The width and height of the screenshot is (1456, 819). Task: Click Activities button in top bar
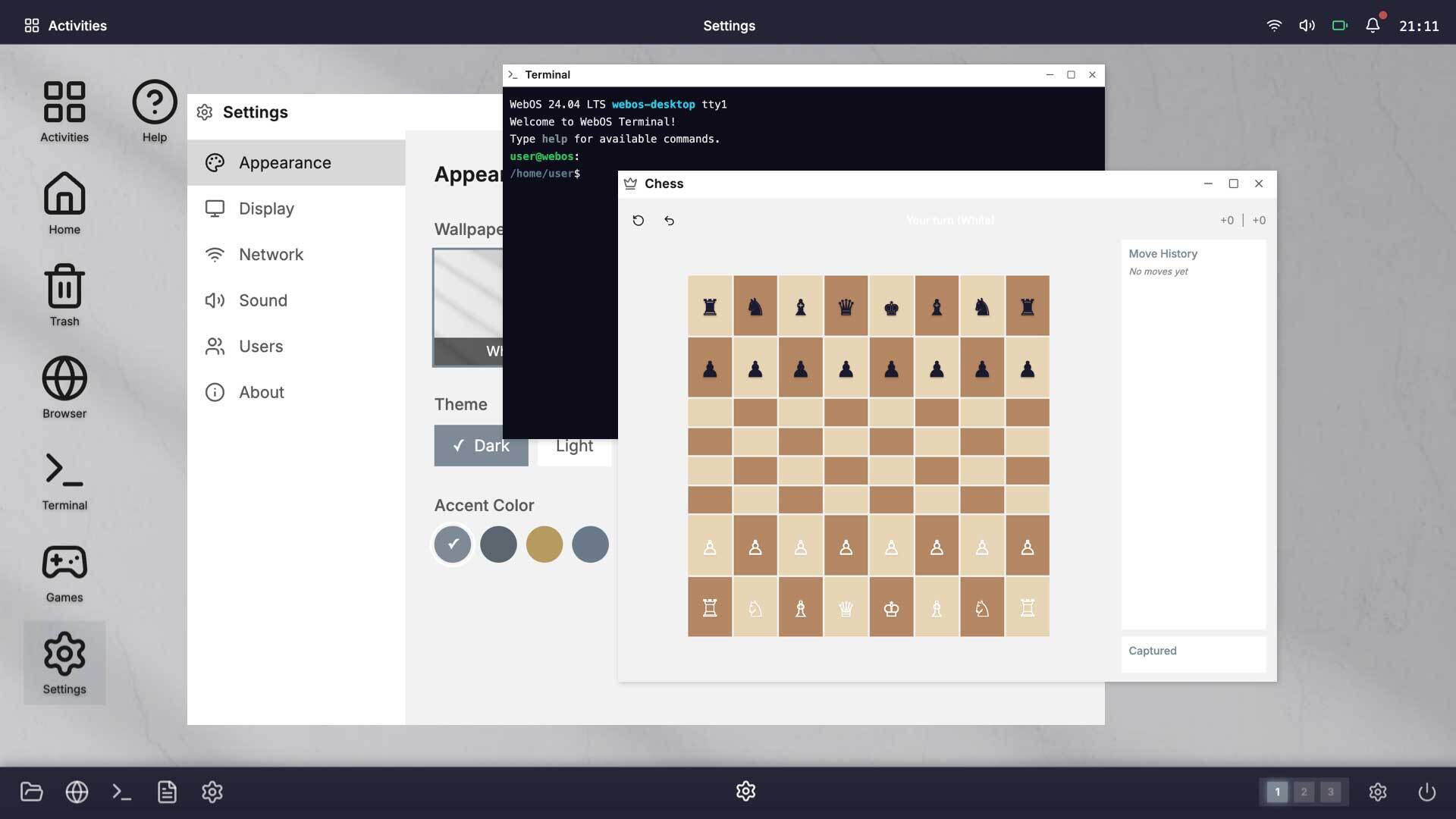coord(65,25)
